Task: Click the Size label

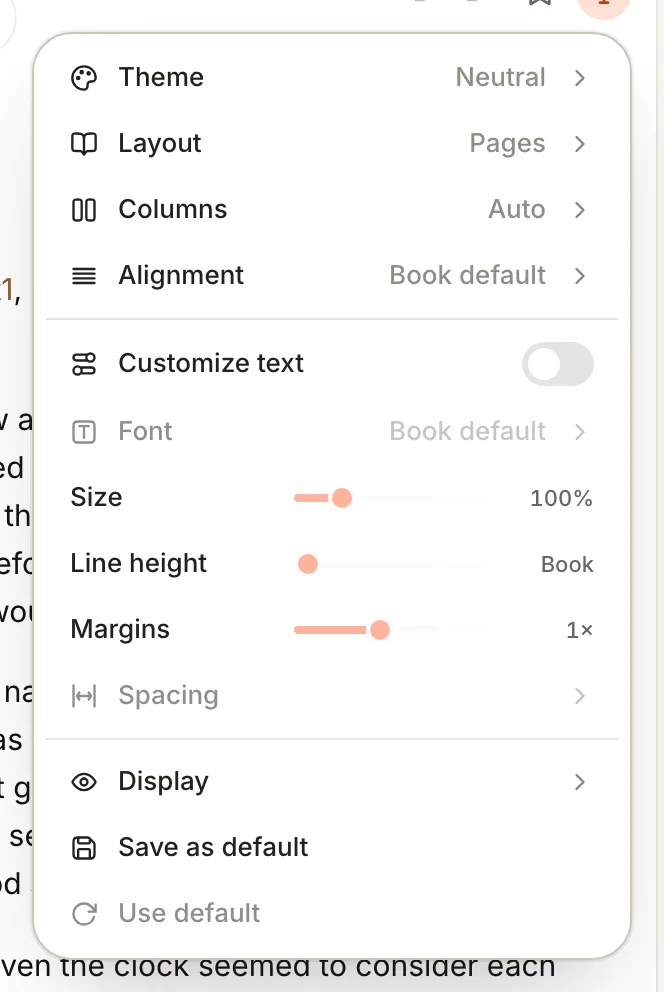Action: coord(96,498)
